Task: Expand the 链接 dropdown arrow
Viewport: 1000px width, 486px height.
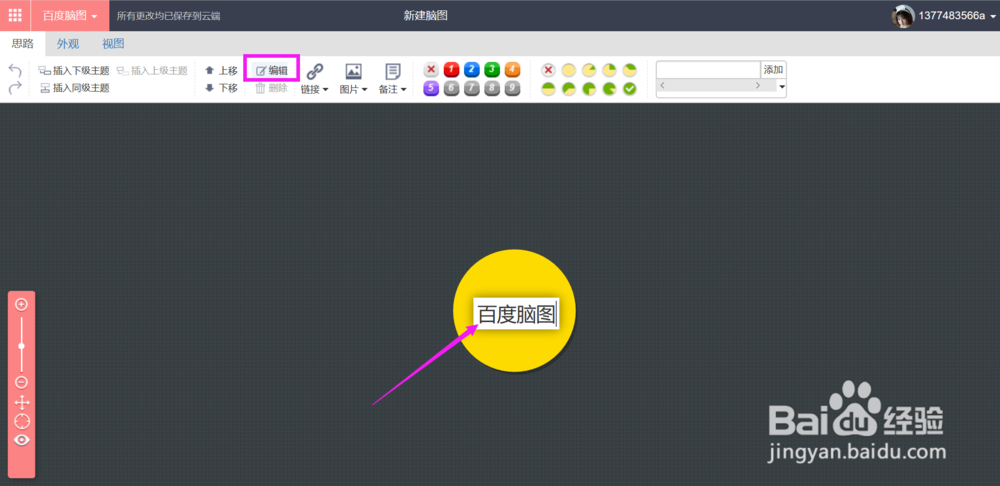Action: click(x=325, y=90)
